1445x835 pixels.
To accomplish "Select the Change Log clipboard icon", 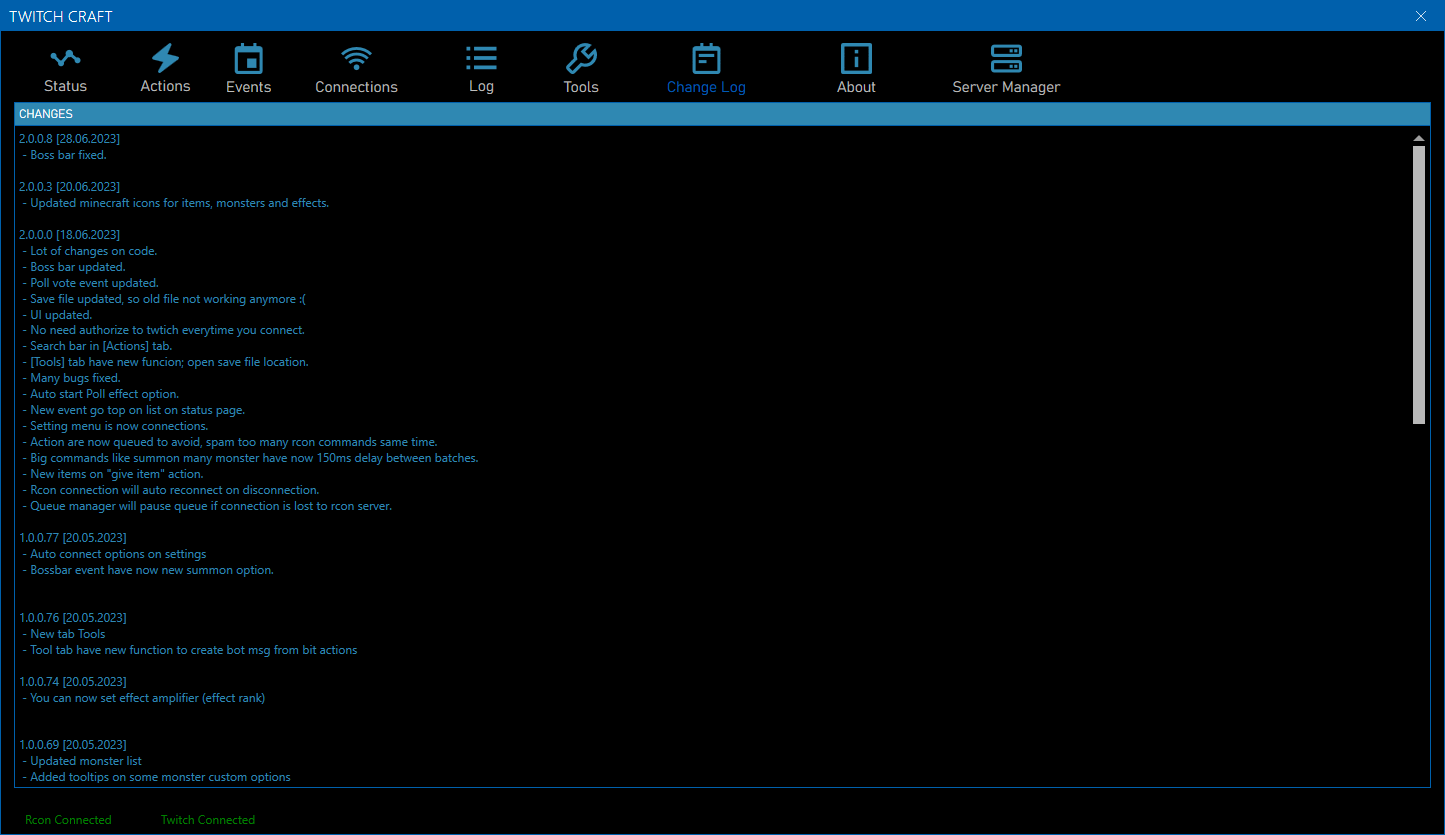I will (706, 58).
